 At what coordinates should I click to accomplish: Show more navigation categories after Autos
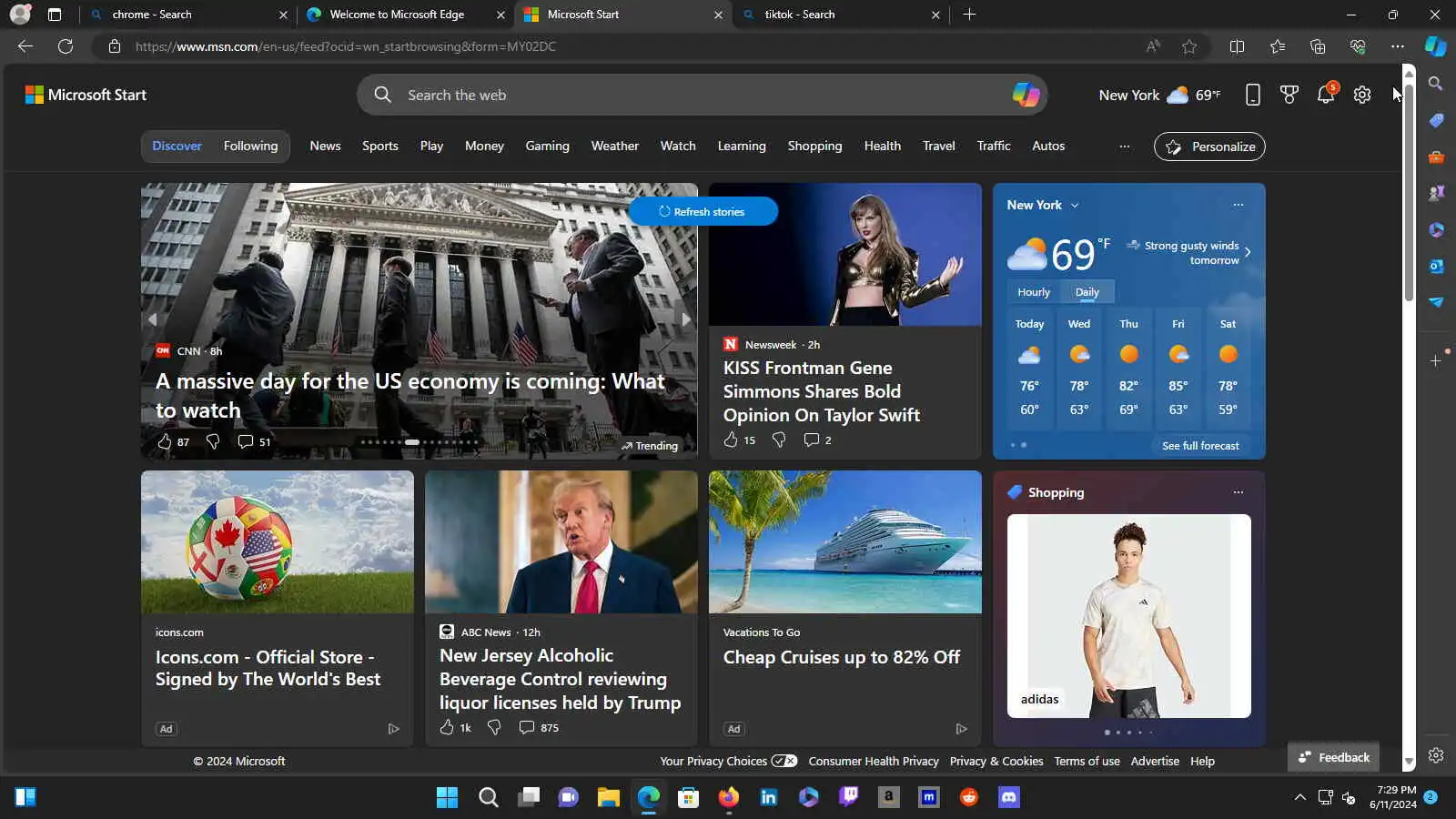click(x=1125, y=147)
